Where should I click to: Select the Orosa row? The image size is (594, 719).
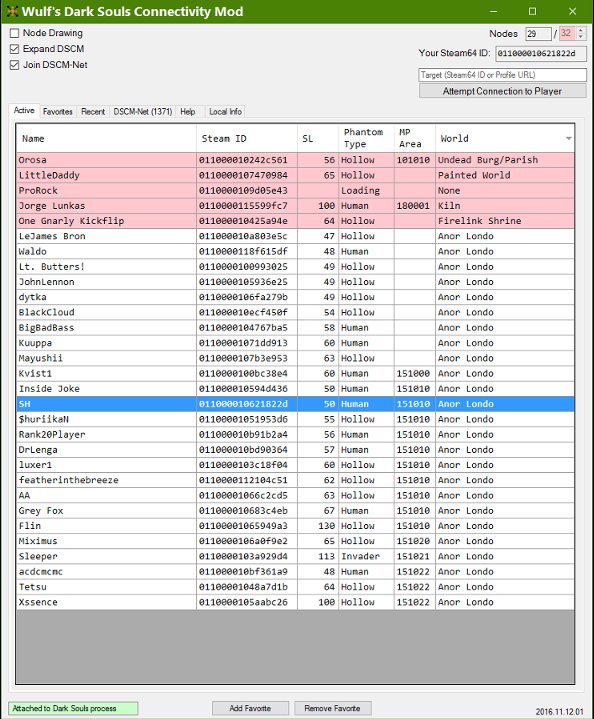295,160
